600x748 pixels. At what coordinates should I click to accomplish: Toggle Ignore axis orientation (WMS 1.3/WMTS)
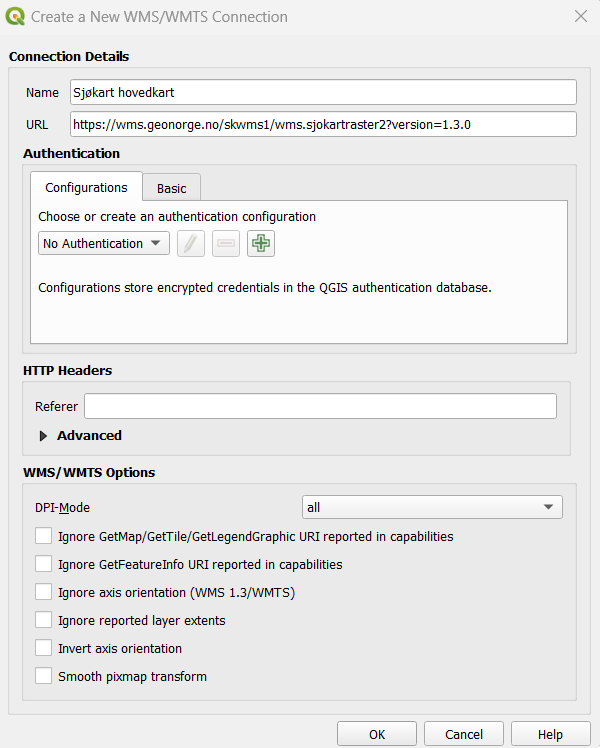pyautogui.click(x=43, y=592)
